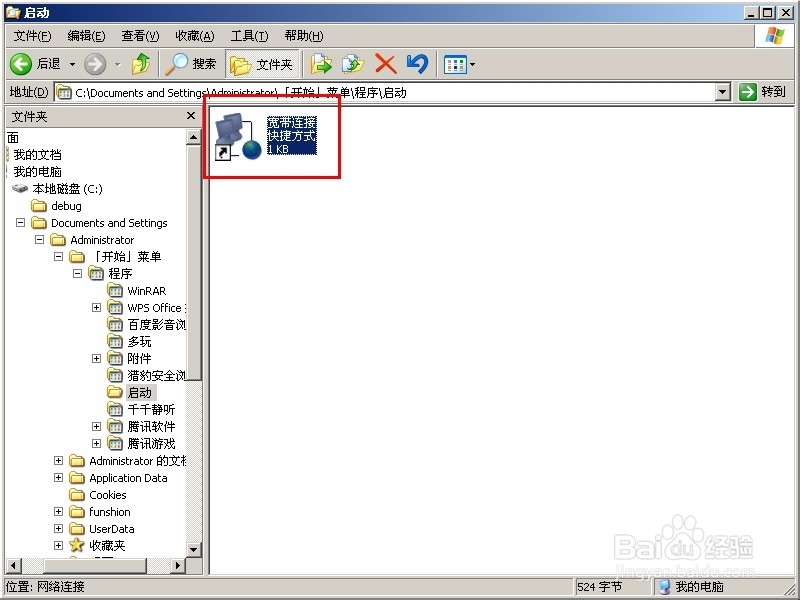The height and width of the screenshot is (600, 800).
Task: Close the Folders side pane
Action: coord(191,116)
